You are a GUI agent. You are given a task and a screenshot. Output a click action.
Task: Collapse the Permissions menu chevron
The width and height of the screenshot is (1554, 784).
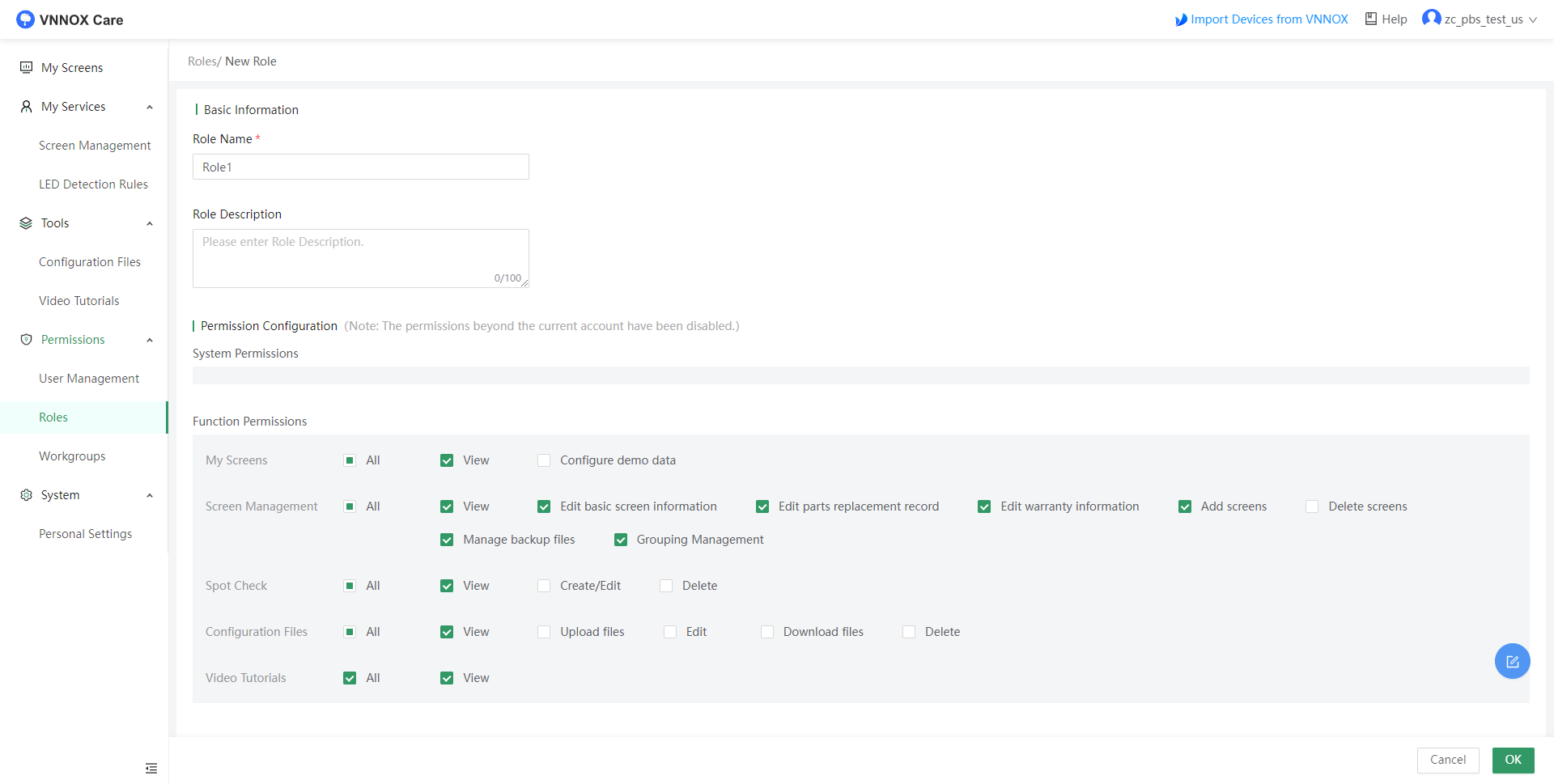[150, 340]
